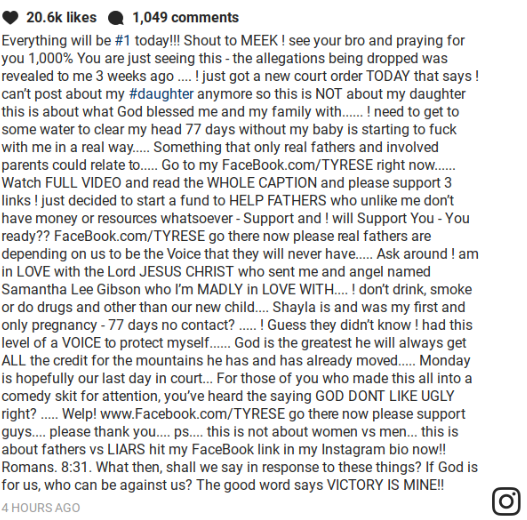Click the 4 HOURS AGO timestamp
This screenshot has width=527, height=520.
[x=41, y=508]
